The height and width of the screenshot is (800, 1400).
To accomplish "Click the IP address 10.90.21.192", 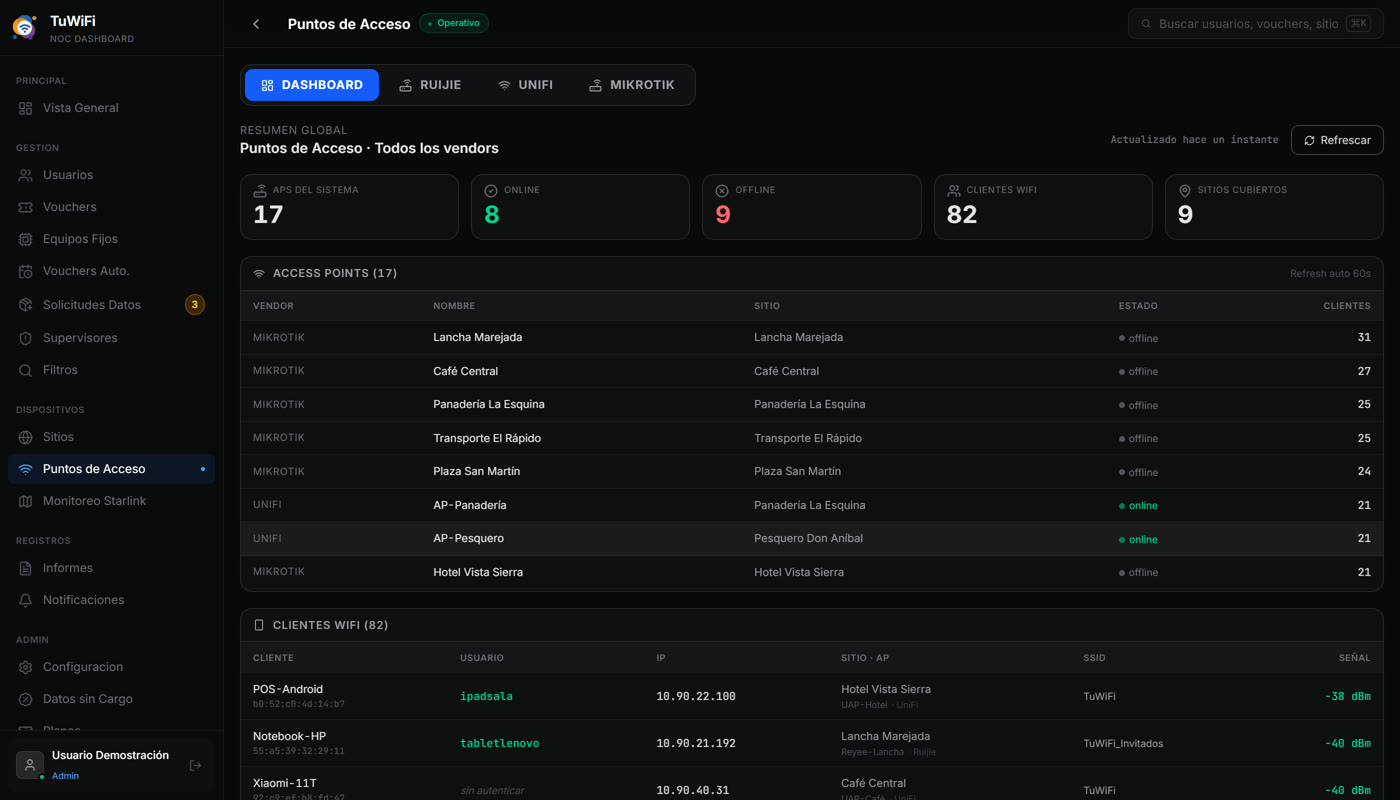I will tap(696, 743).
